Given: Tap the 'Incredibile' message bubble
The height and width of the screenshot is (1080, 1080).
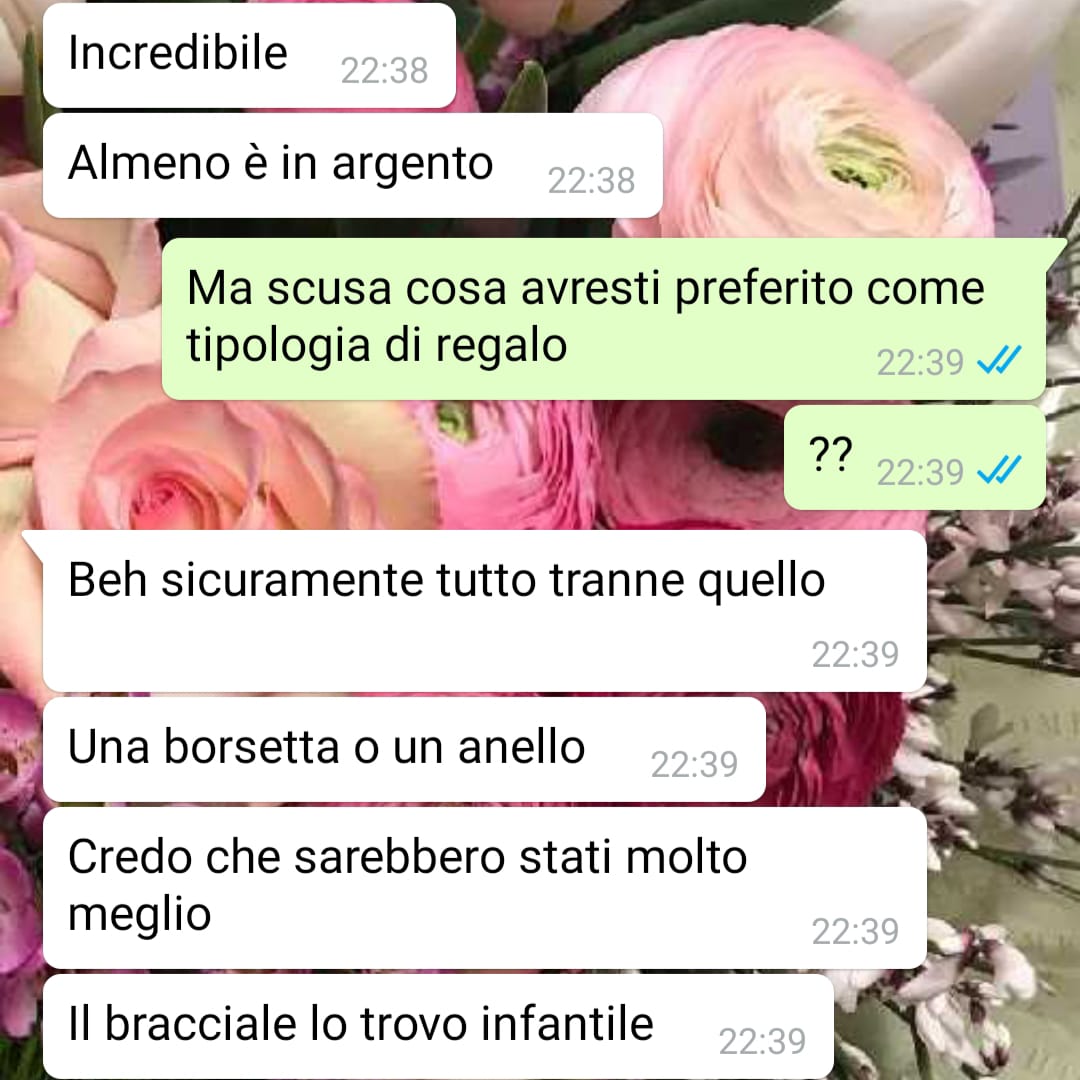Looking at the screenshot, I should pyautogui.click(x=249, y=55).
